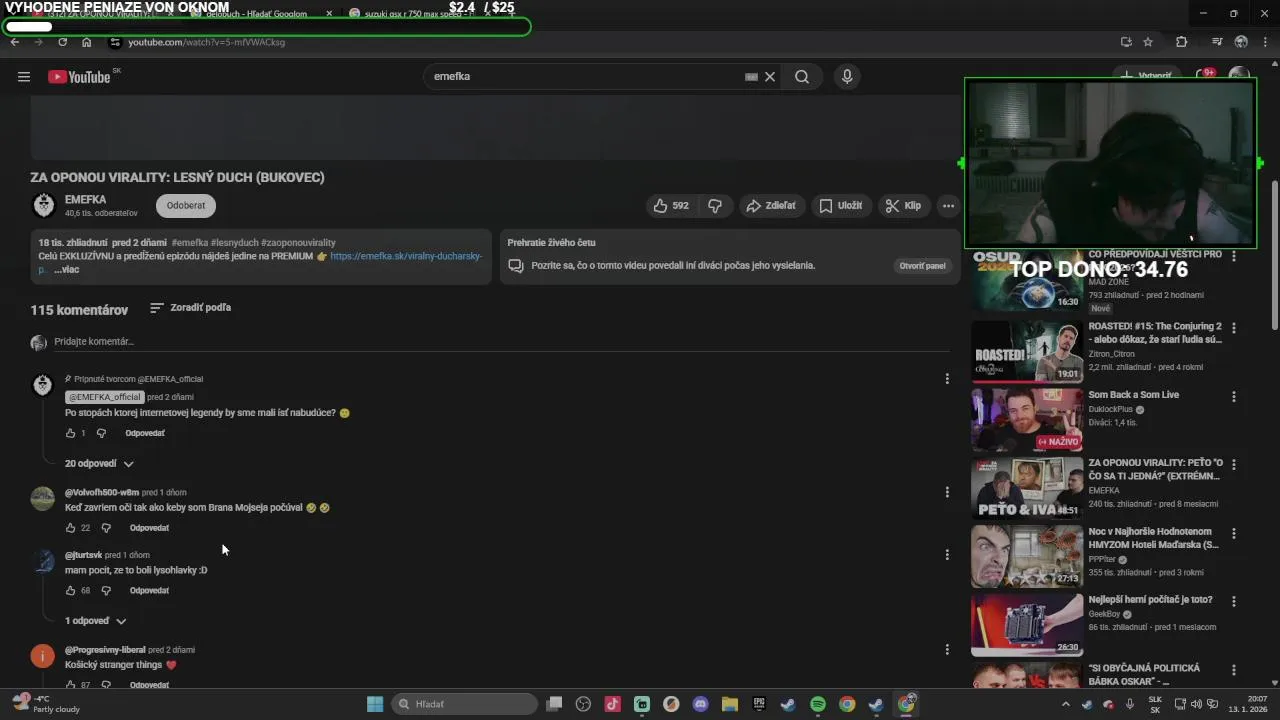
Task: Dislike the @Volvofh500-w8m comment
Action: click(x=106, y=528)
